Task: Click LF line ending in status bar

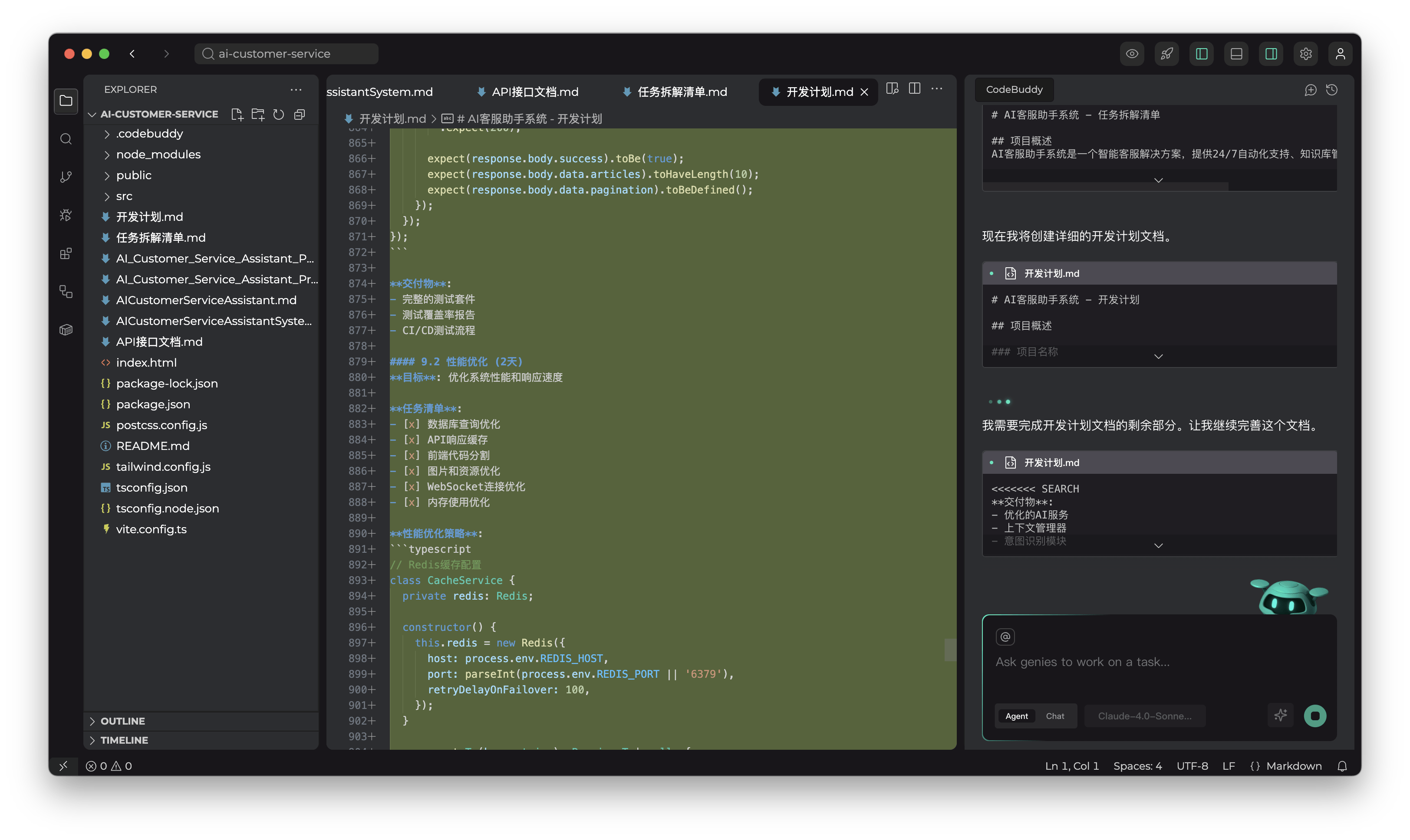Action: point(1228,766)
